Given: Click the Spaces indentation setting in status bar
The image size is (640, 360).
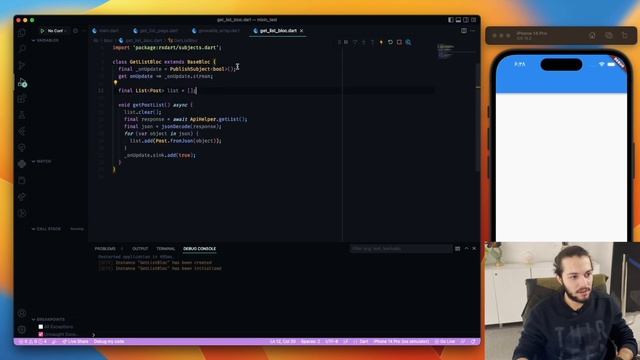Looking at the screenshot, I should pos(310,341).
